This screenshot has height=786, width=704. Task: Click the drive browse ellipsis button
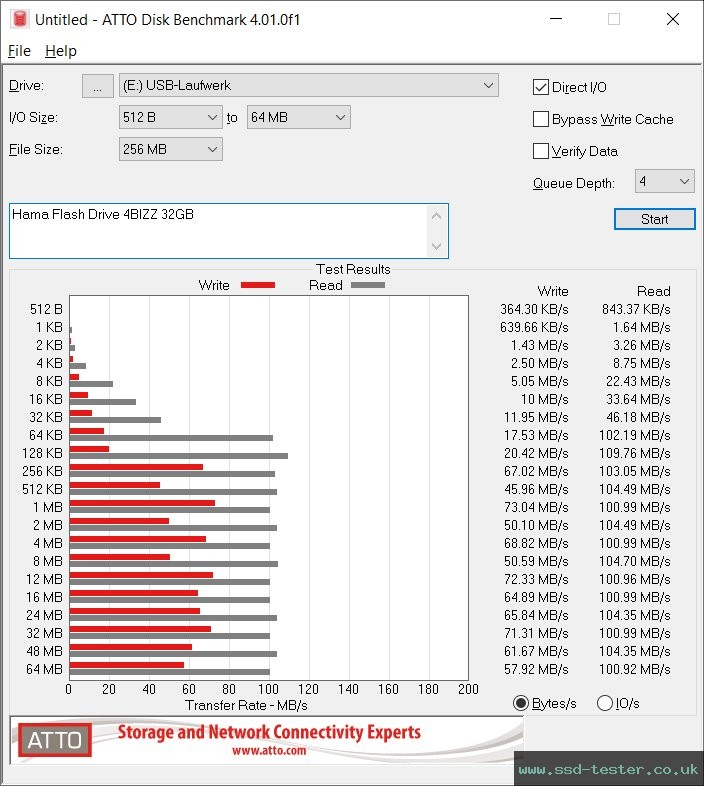(97, 86)
